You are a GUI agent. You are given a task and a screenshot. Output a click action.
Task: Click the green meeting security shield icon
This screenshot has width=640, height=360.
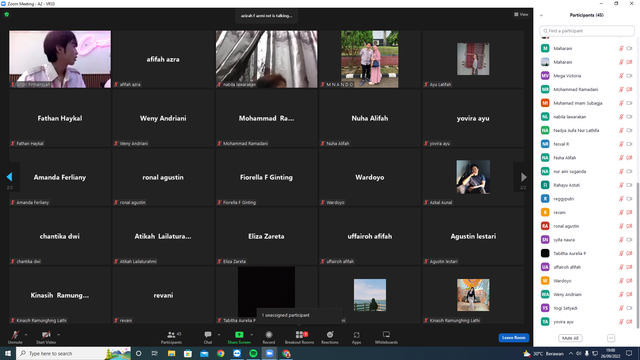7,14
